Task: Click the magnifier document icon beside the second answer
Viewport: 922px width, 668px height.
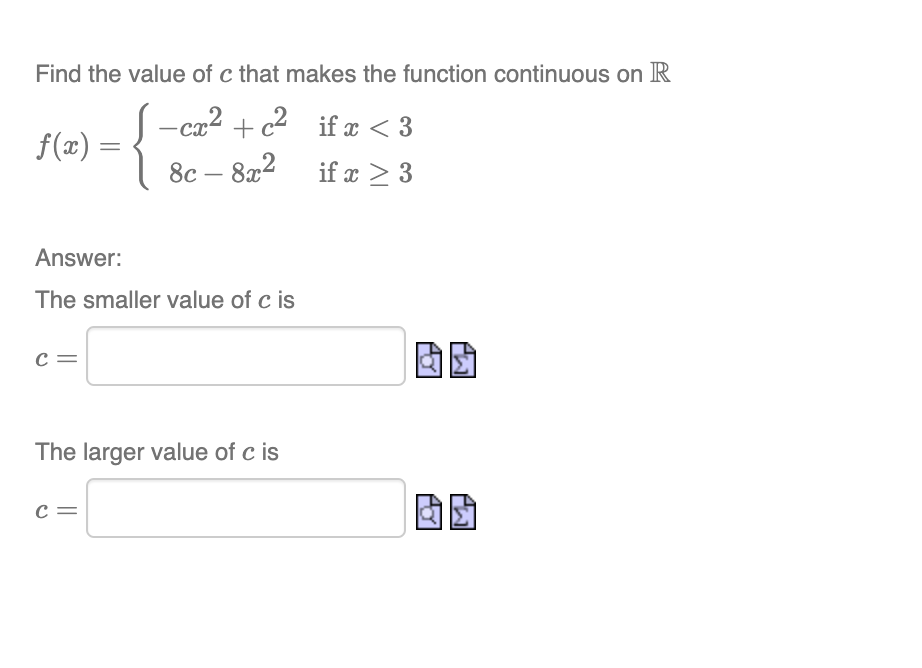Action: pyautogui.click(x=428, y=511)
